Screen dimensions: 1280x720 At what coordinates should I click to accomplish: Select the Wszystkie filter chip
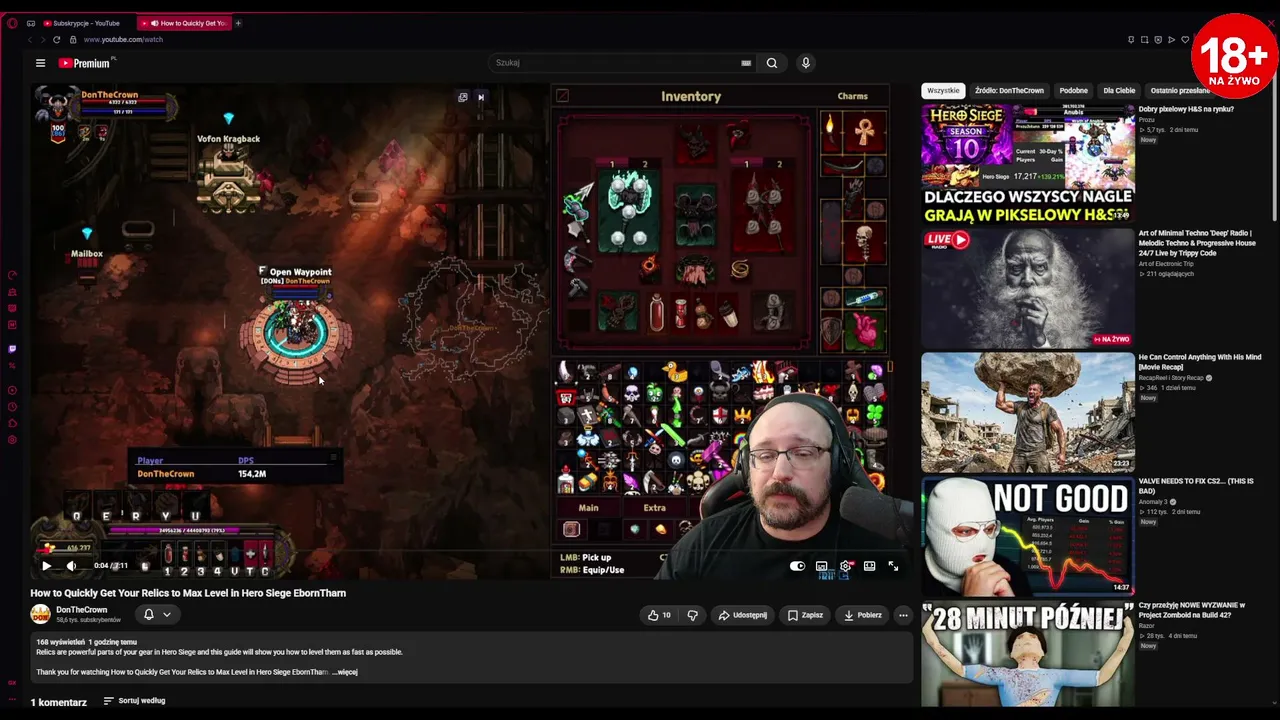(x=943, y=90)
